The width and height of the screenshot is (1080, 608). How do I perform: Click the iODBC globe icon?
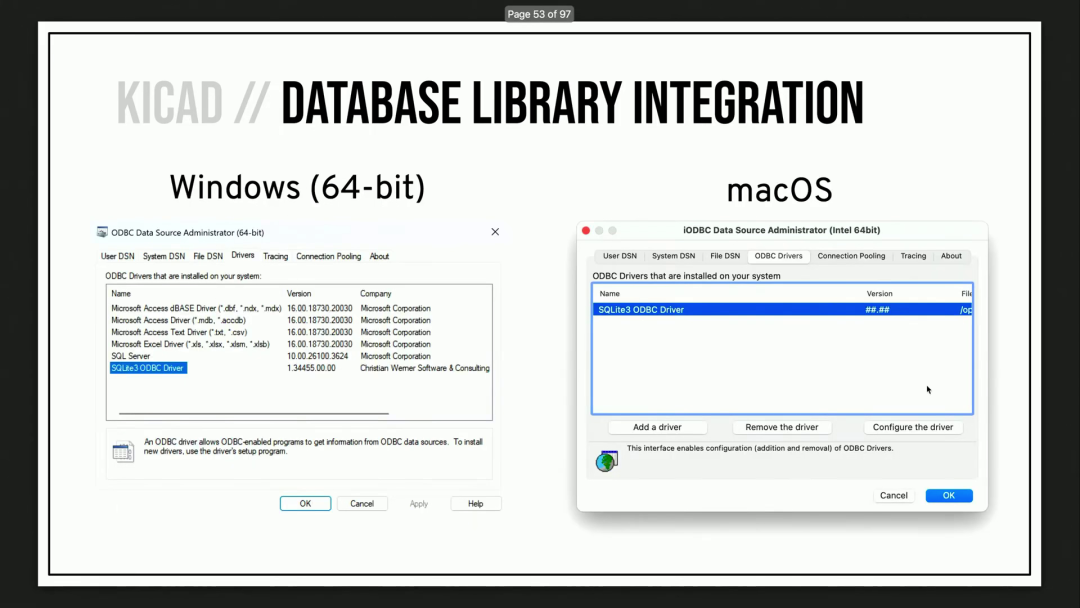607,461
